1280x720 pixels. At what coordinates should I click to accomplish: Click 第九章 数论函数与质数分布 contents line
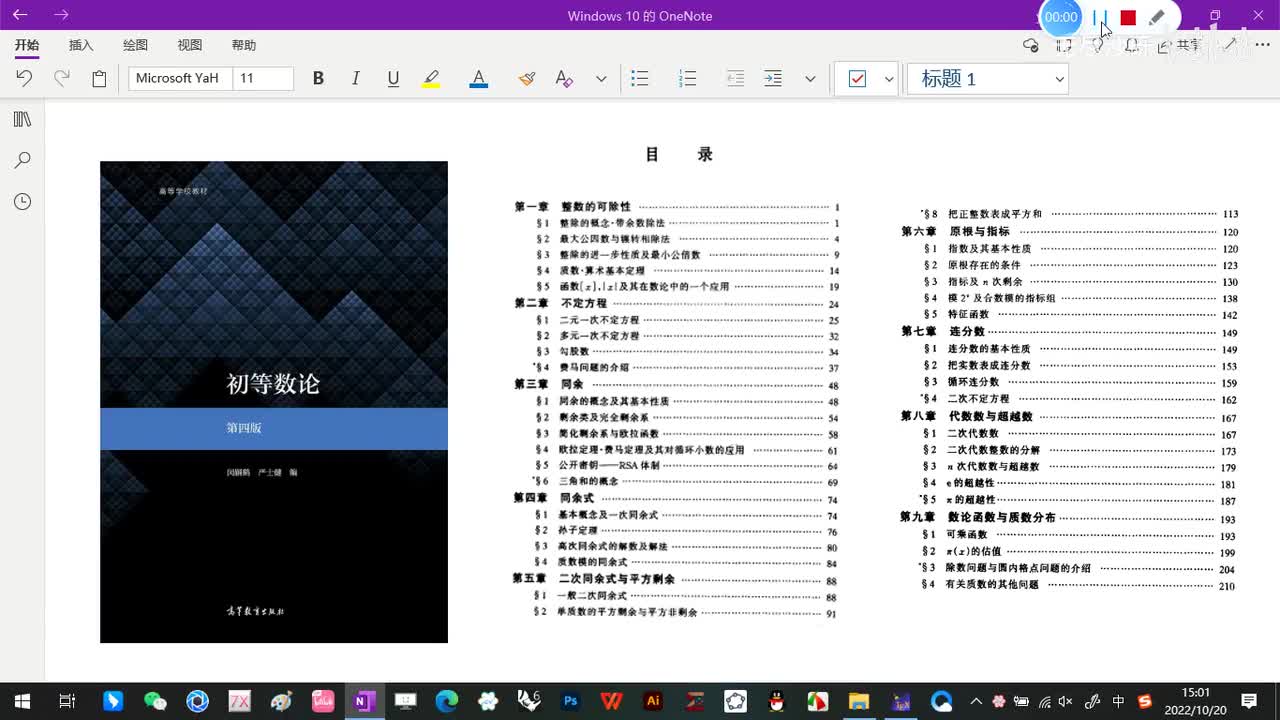(x=1068, y=518)
